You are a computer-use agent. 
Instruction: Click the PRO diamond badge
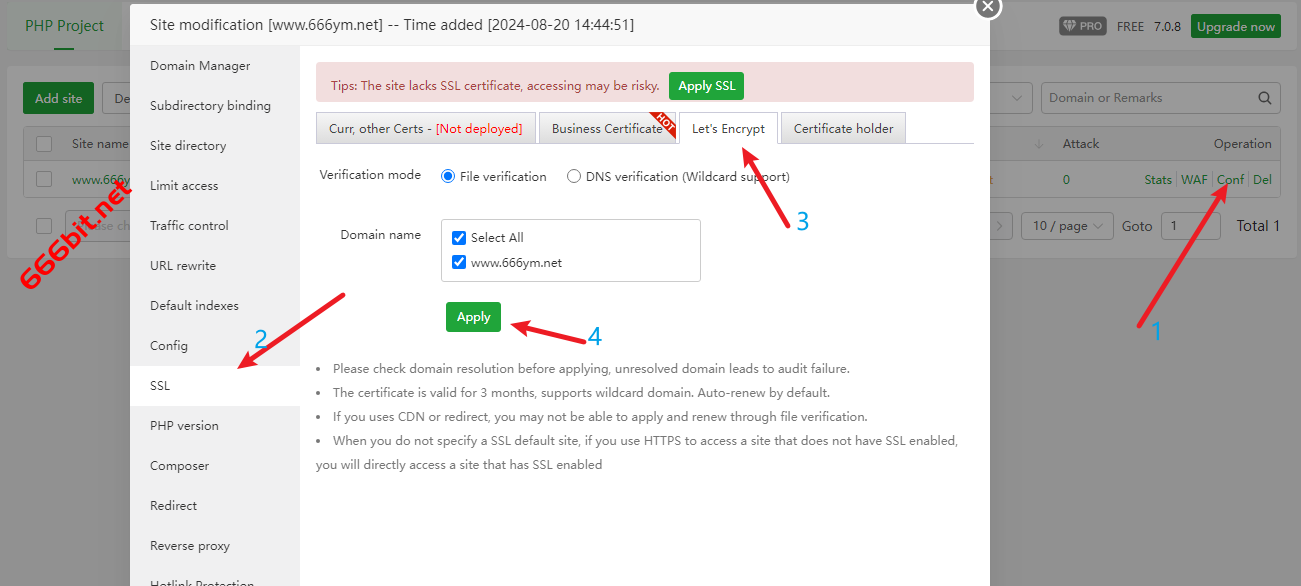tap(1082, 26)
